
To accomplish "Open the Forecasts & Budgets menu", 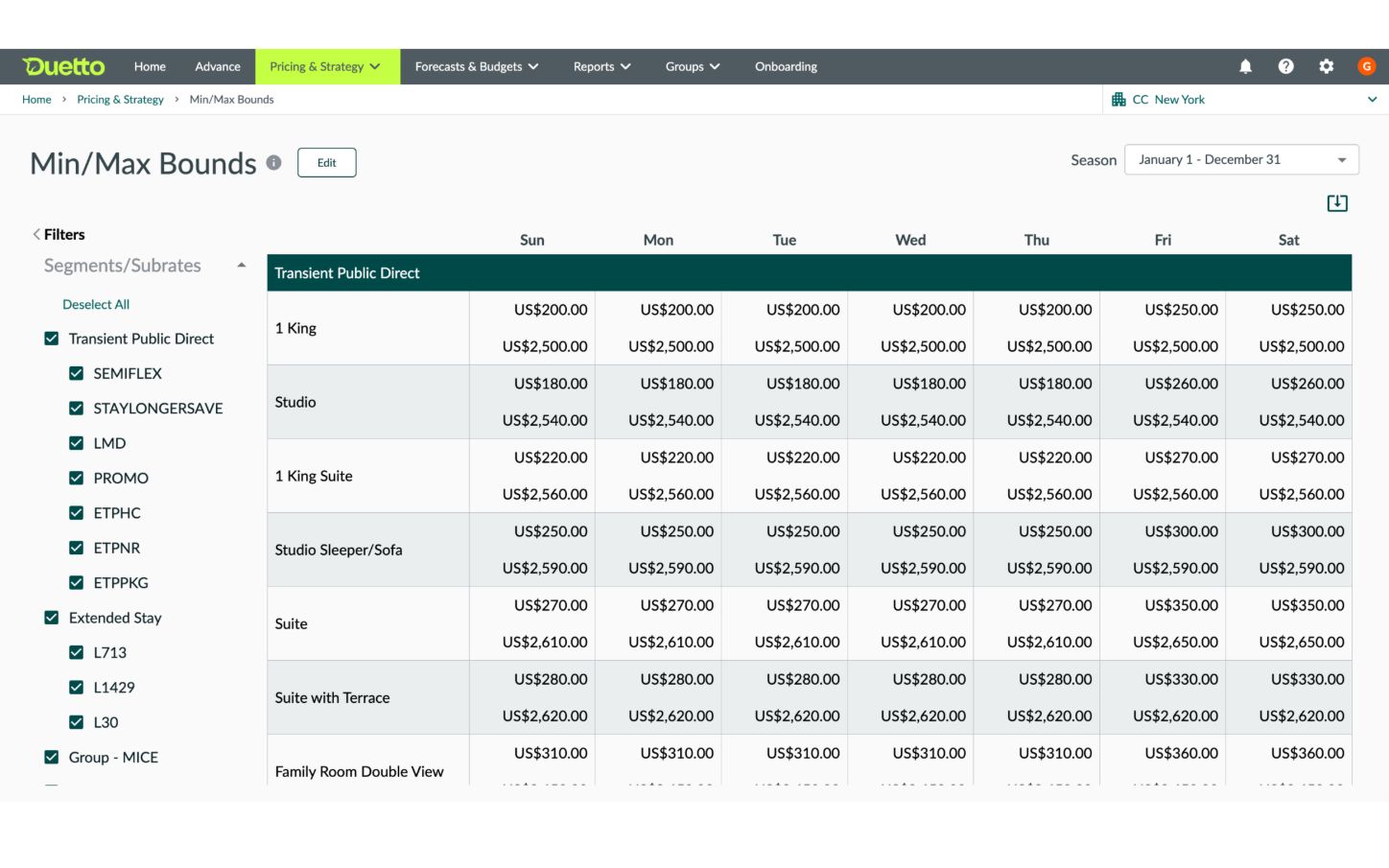I will tap(476, 66).
